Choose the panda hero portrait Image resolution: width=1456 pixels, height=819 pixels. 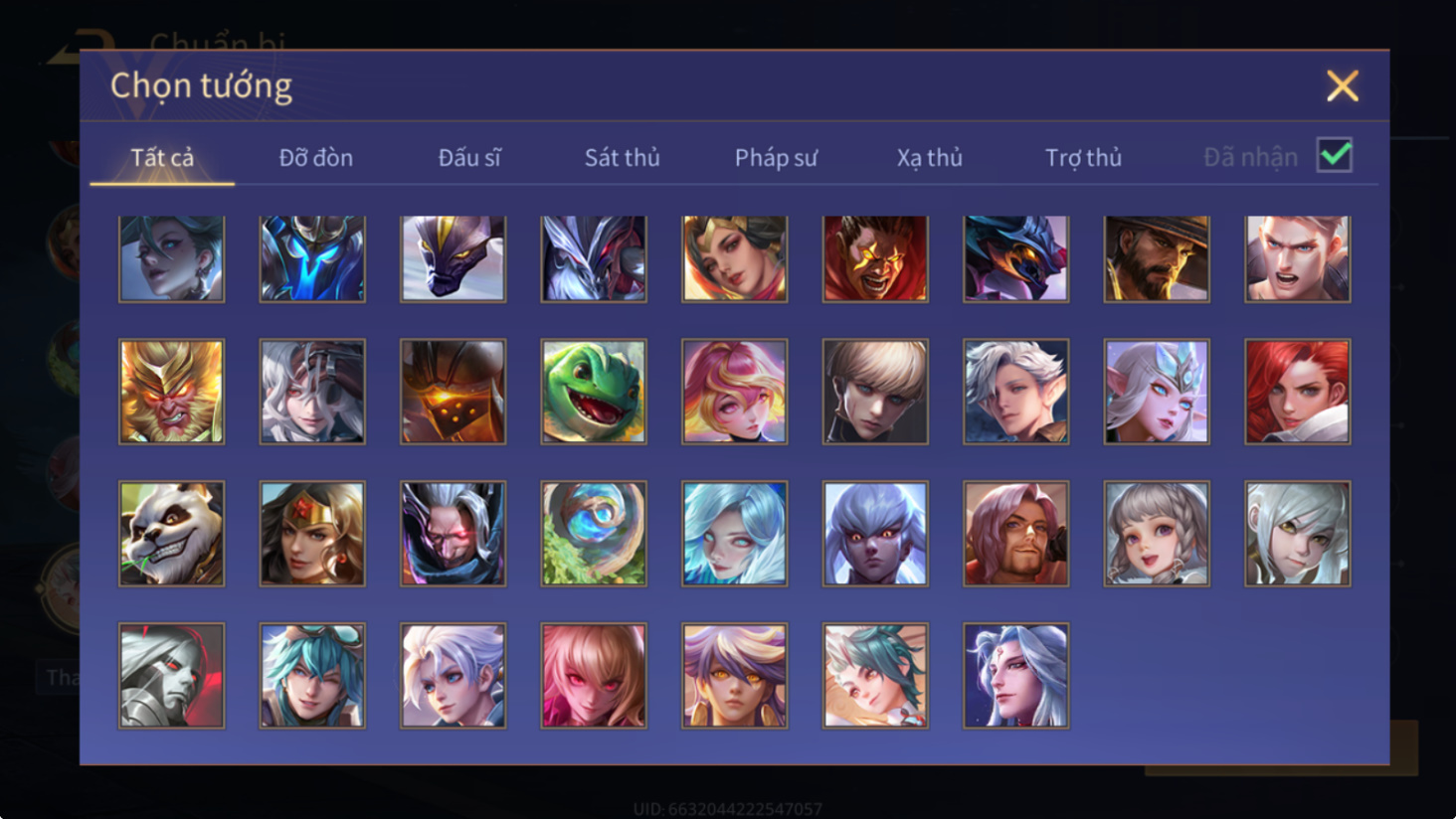click(172, 534)
